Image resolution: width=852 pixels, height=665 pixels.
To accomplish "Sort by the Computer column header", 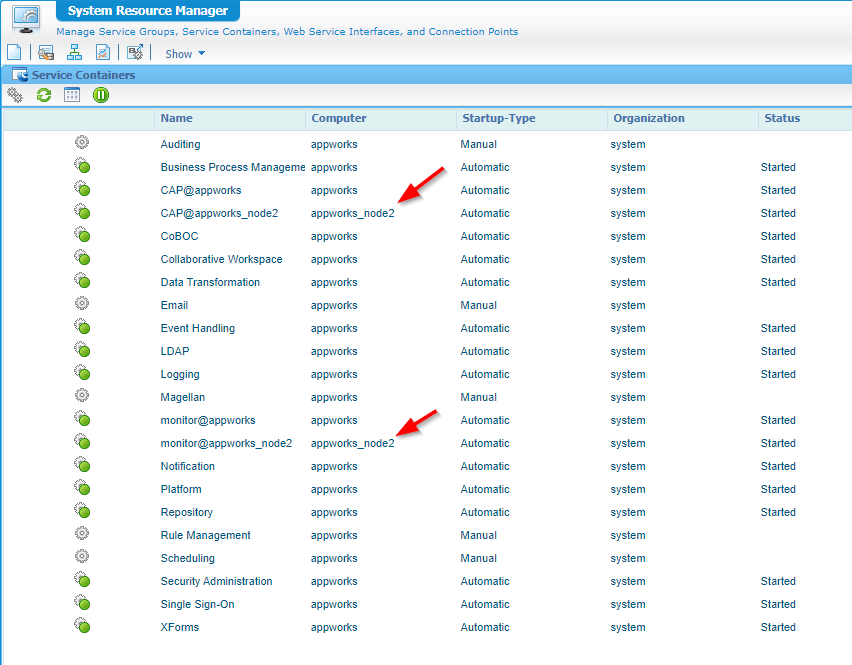I will coord(339,118).
